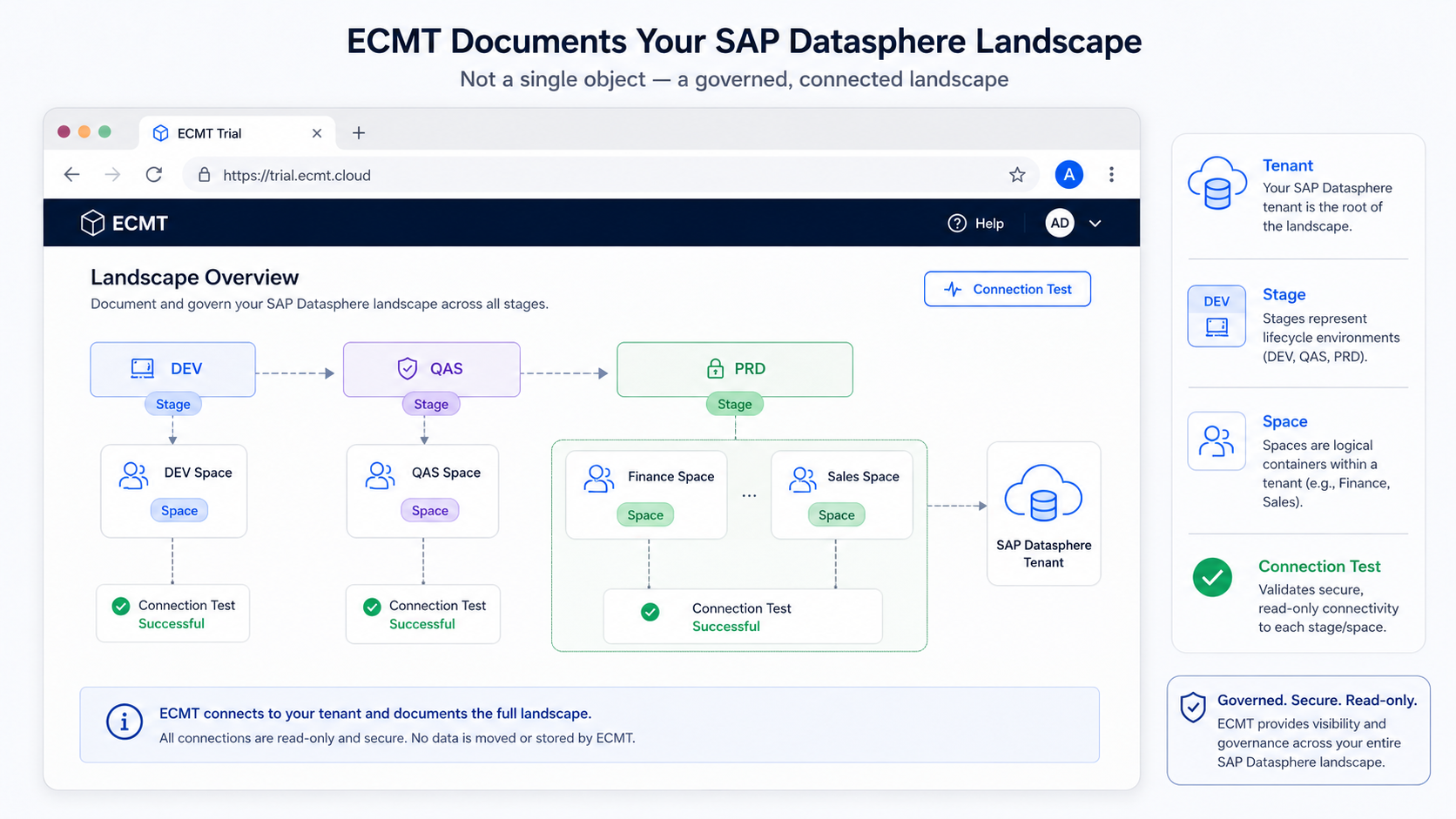The image size is (1456, 819).
Task: Open Help in the ECMT header
Action: pos(976,224)
